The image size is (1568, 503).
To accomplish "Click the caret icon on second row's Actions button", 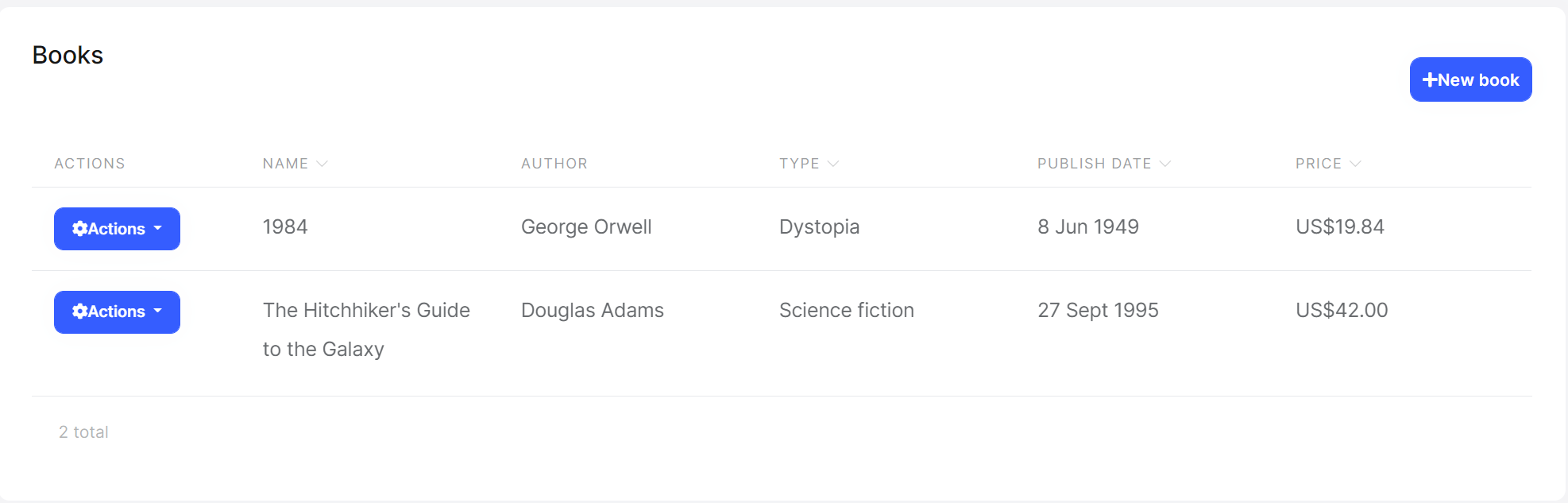I will (156, 312).
